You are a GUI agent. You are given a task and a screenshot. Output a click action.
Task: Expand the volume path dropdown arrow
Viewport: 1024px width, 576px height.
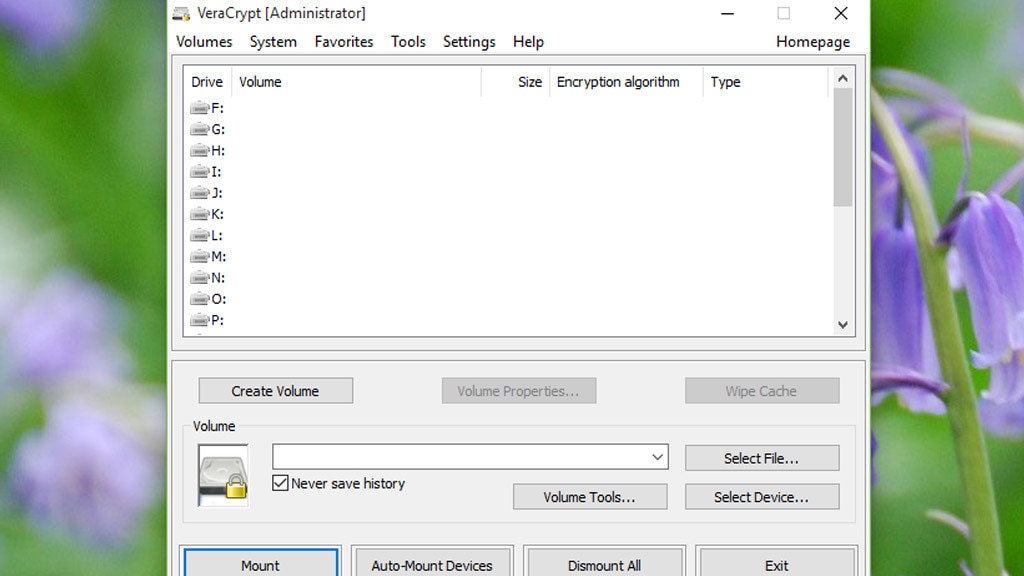[658, 457]
